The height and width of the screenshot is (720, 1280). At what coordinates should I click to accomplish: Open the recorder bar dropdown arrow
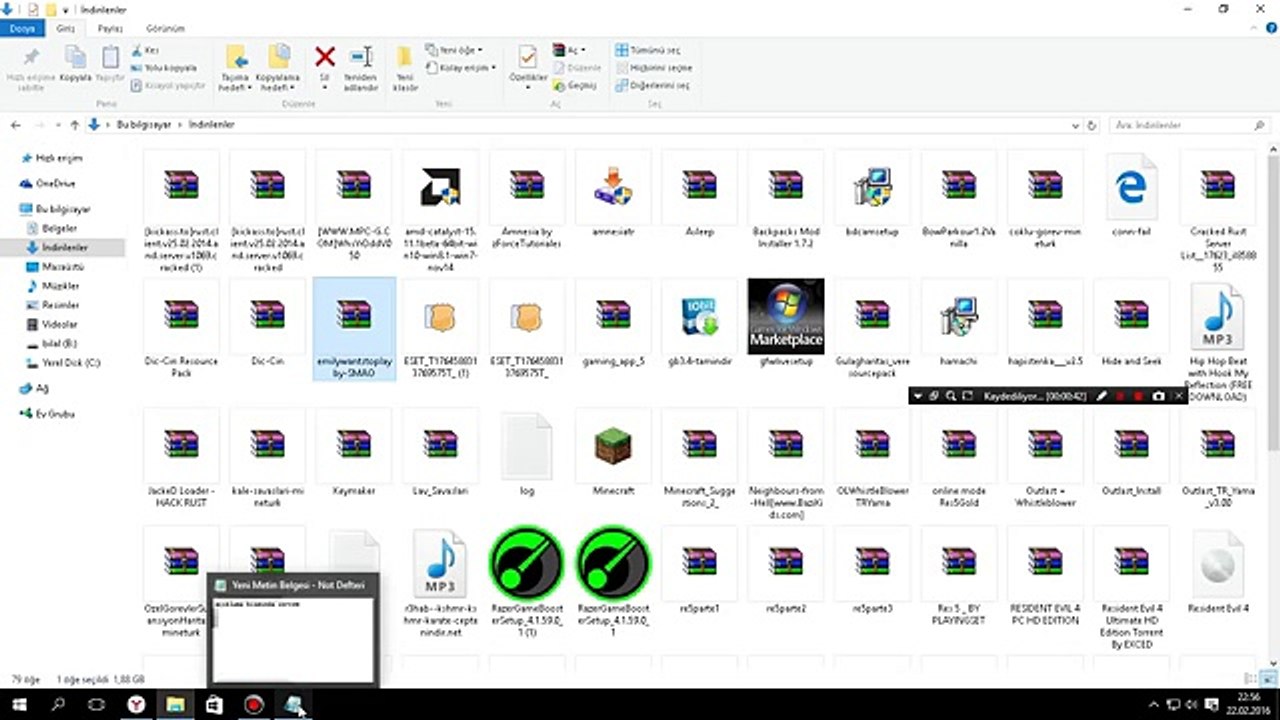point(917,396)
